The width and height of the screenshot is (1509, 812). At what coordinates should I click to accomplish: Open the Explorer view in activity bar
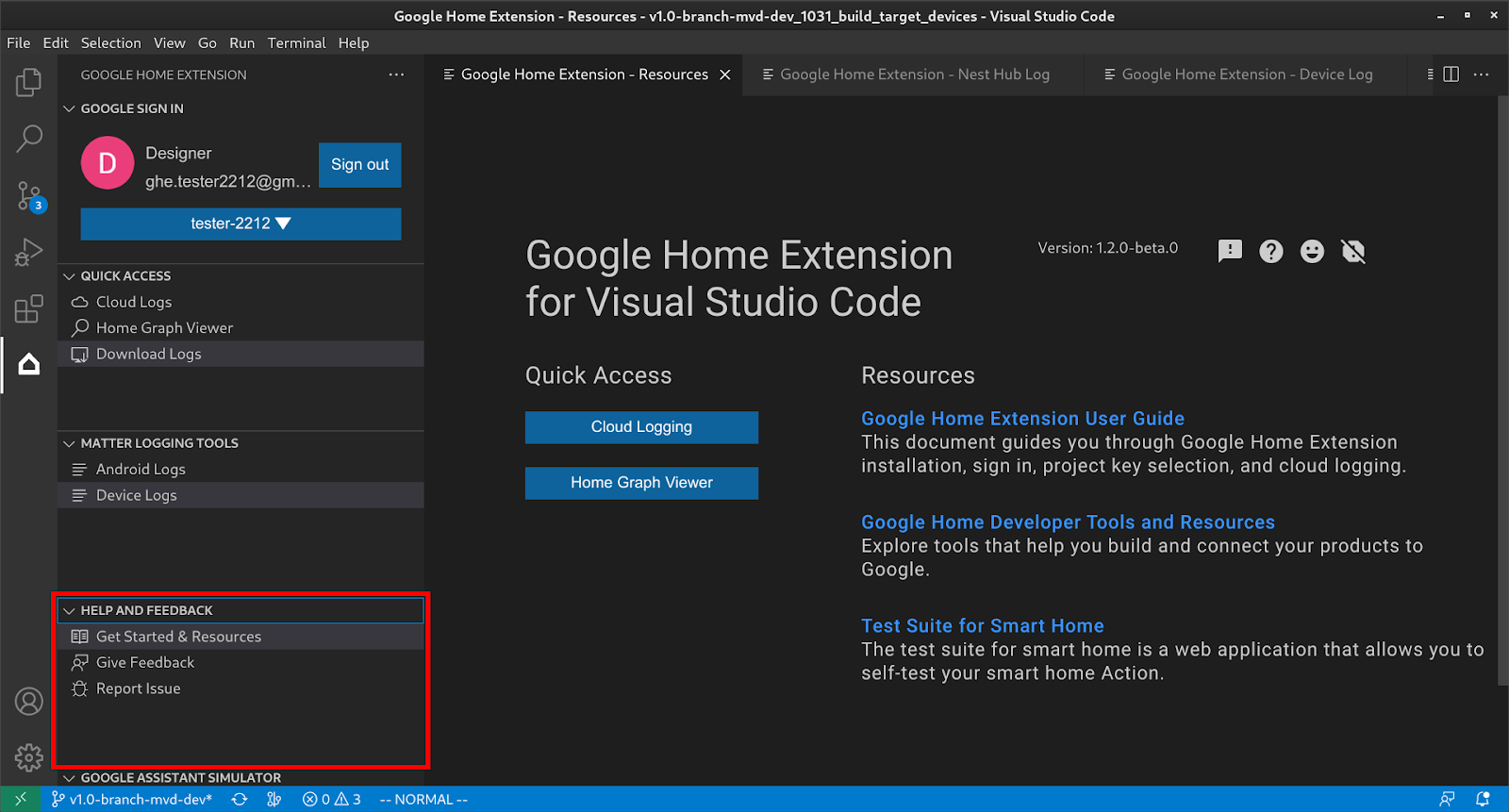point(28,83)
